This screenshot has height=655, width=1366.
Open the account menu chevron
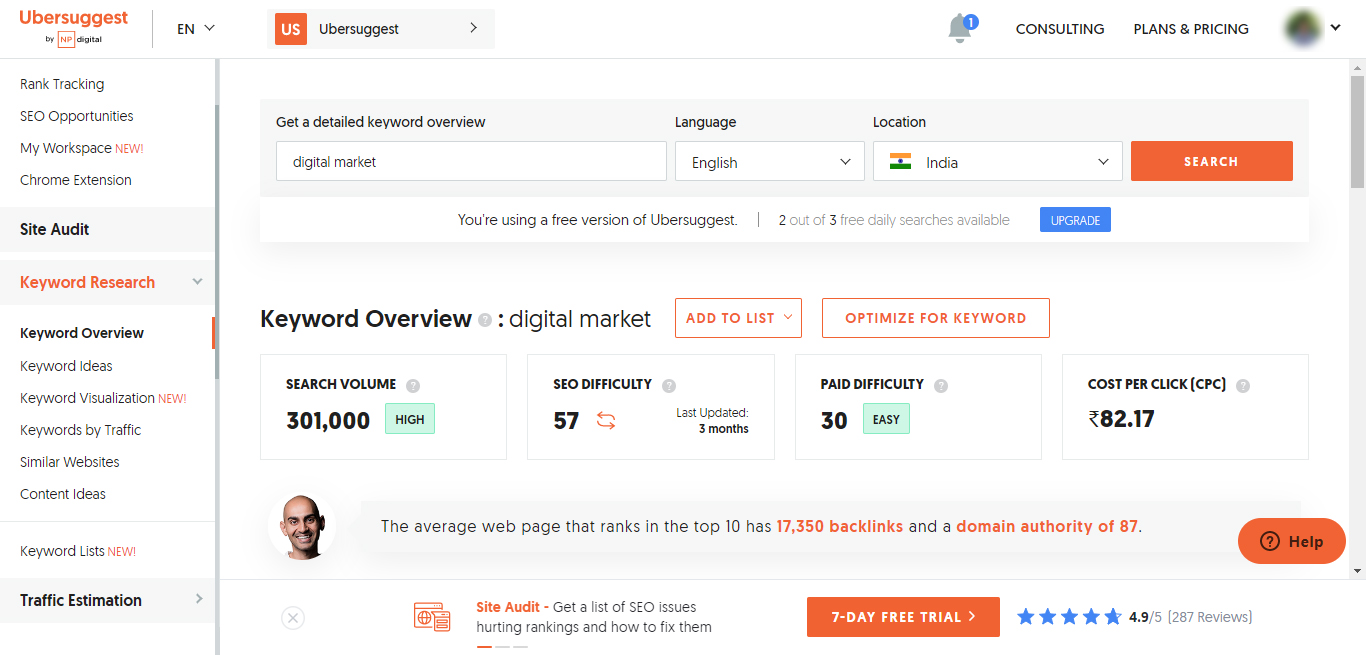pyautogui.click(x=1335, y=28)
